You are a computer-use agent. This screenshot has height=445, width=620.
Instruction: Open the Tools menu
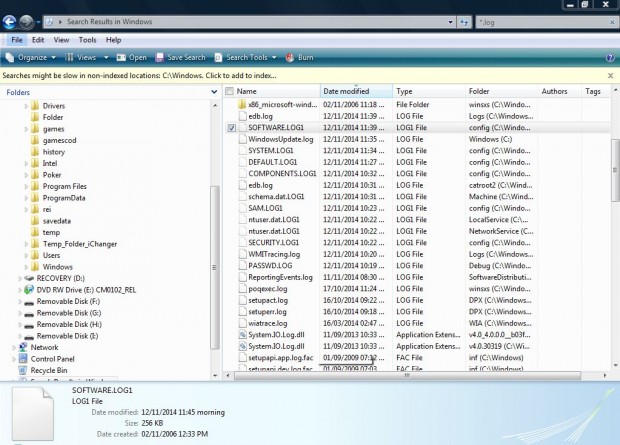coord(87,40)
